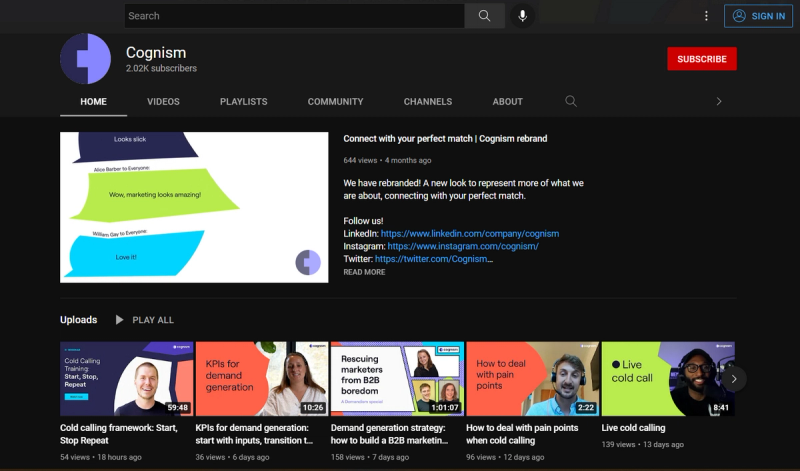Show next uploads with carousel arrow
This screenshot has width=800, height=471.
pos(734,379)
